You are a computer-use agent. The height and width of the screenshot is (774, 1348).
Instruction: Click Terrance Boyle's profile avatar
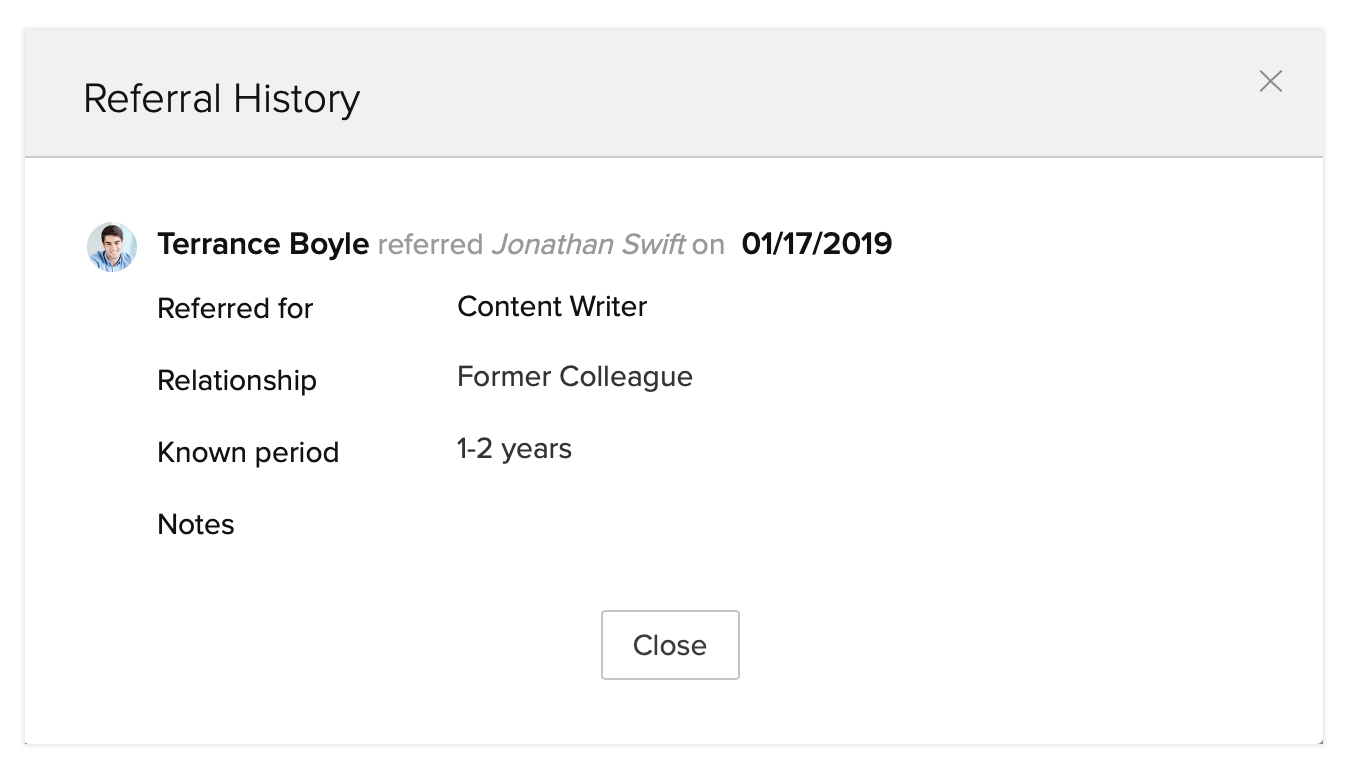(112, 247)
